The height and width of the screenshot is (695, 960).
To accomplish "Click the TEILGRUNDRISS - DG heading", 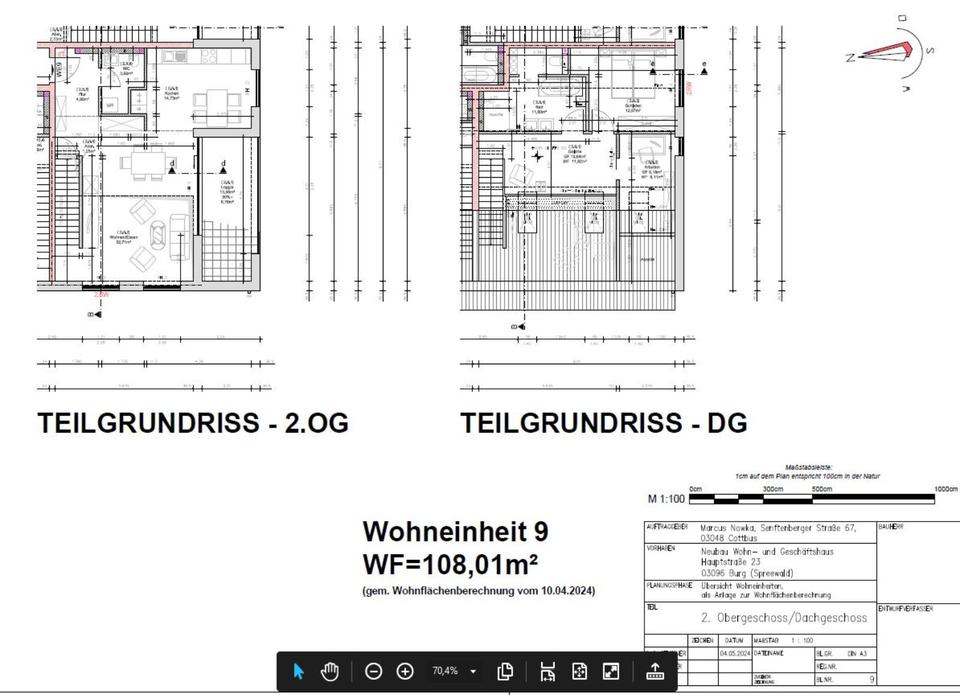I will [x=603, y=423].
